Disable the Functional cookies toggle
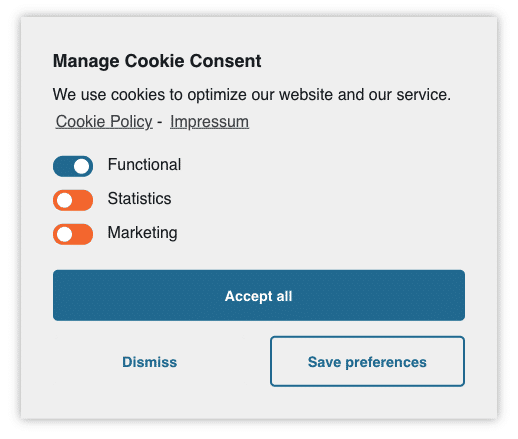Screen dimensions: 518x439 [x=73, y=166]
